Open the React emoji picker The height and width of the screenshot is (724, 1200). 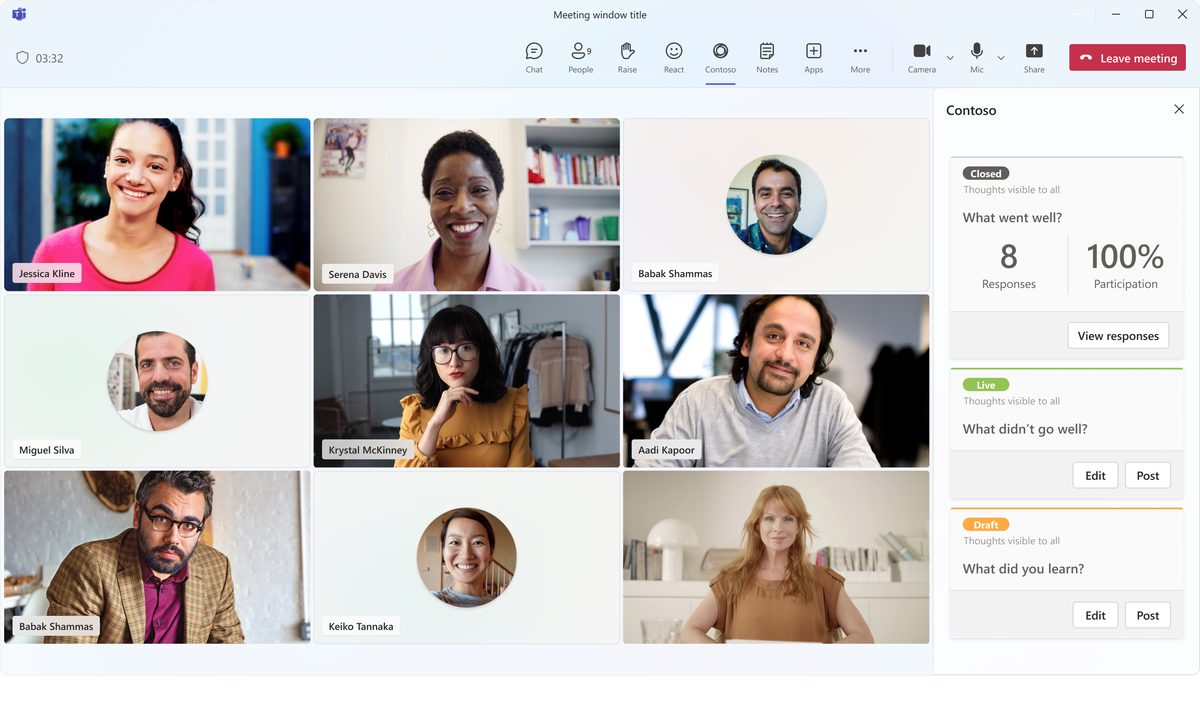coord(673,57)
